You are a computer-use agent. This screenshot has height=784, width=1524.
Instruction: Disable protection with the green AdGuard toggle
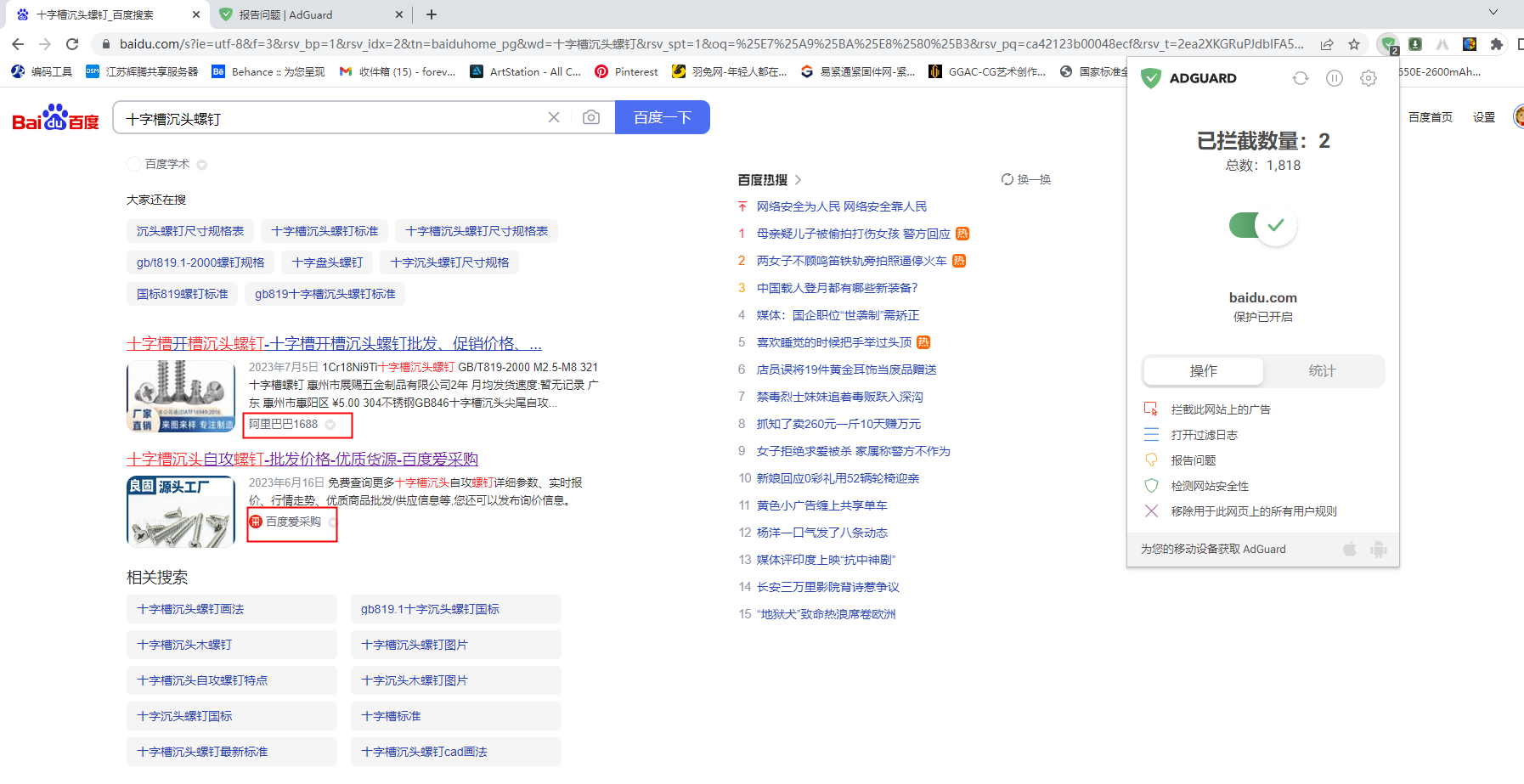(x=1262, y=225)
